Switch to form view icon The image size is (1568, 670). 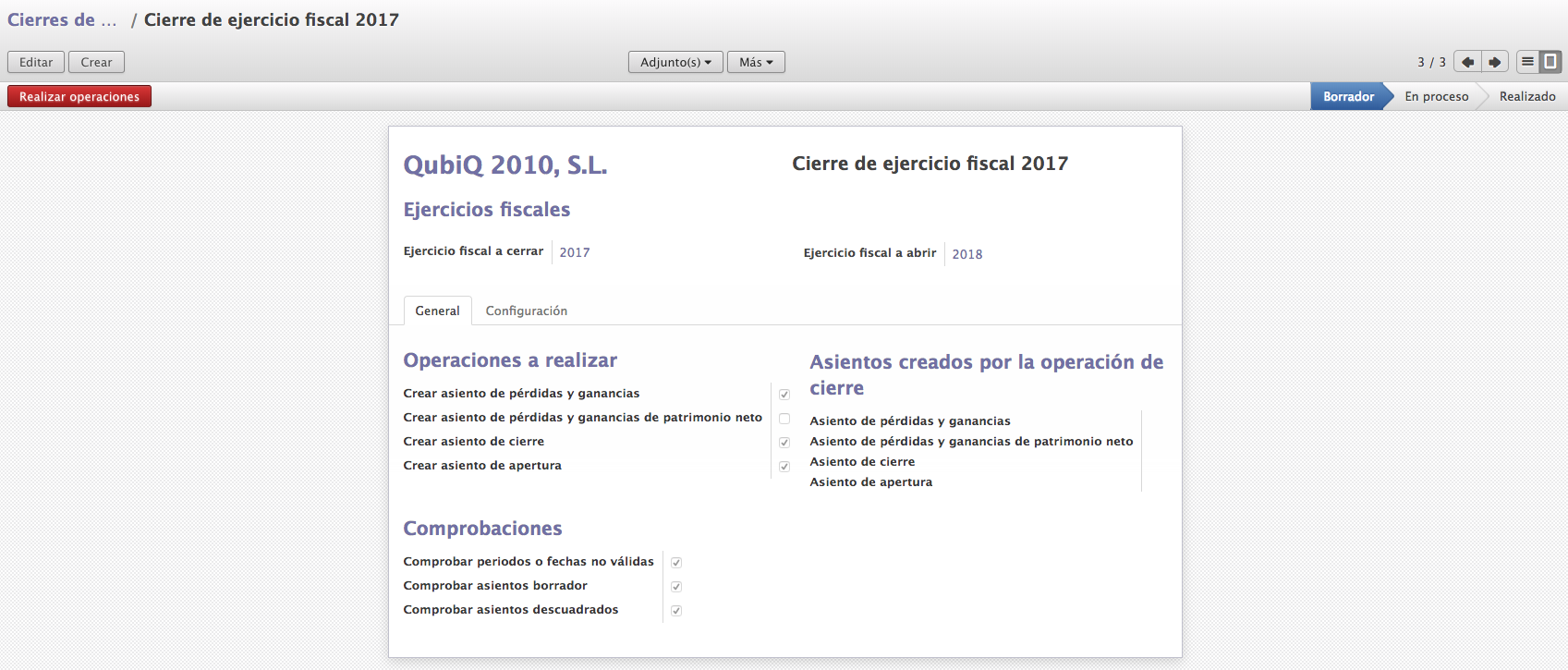(x=1550, y=62)
